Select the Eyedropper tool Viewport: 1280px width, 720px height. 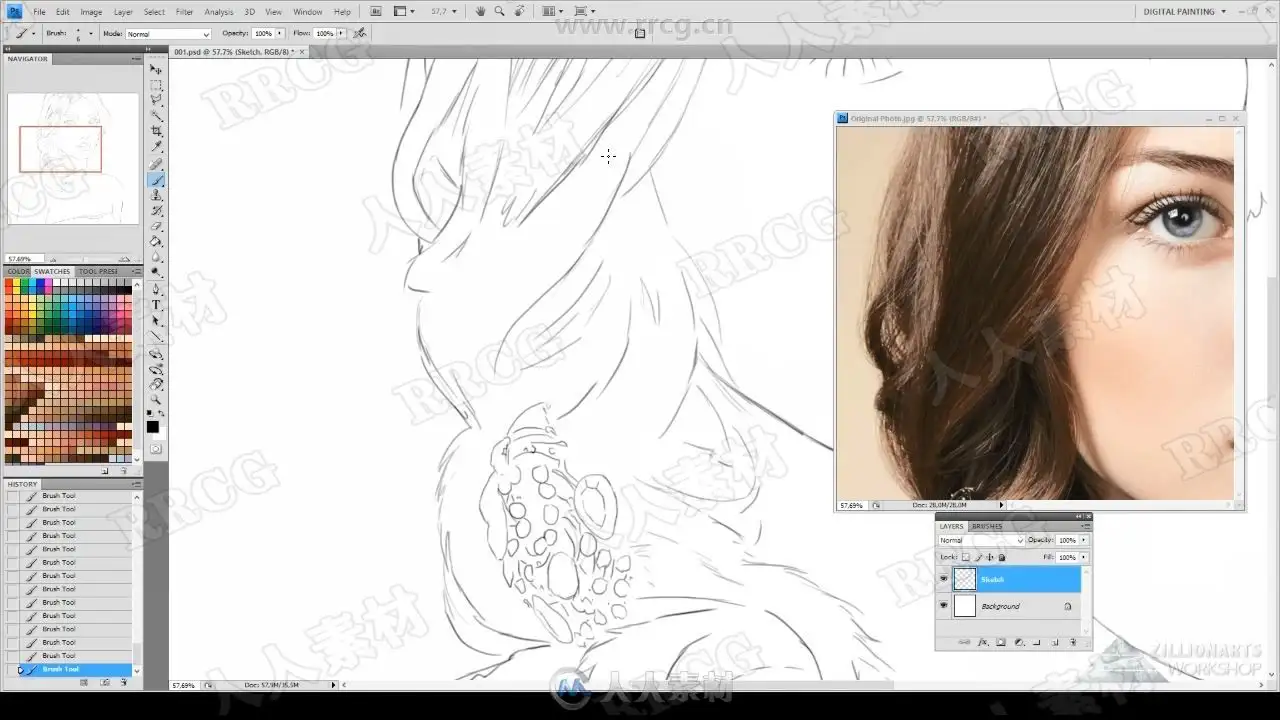[x=156, y=147]
